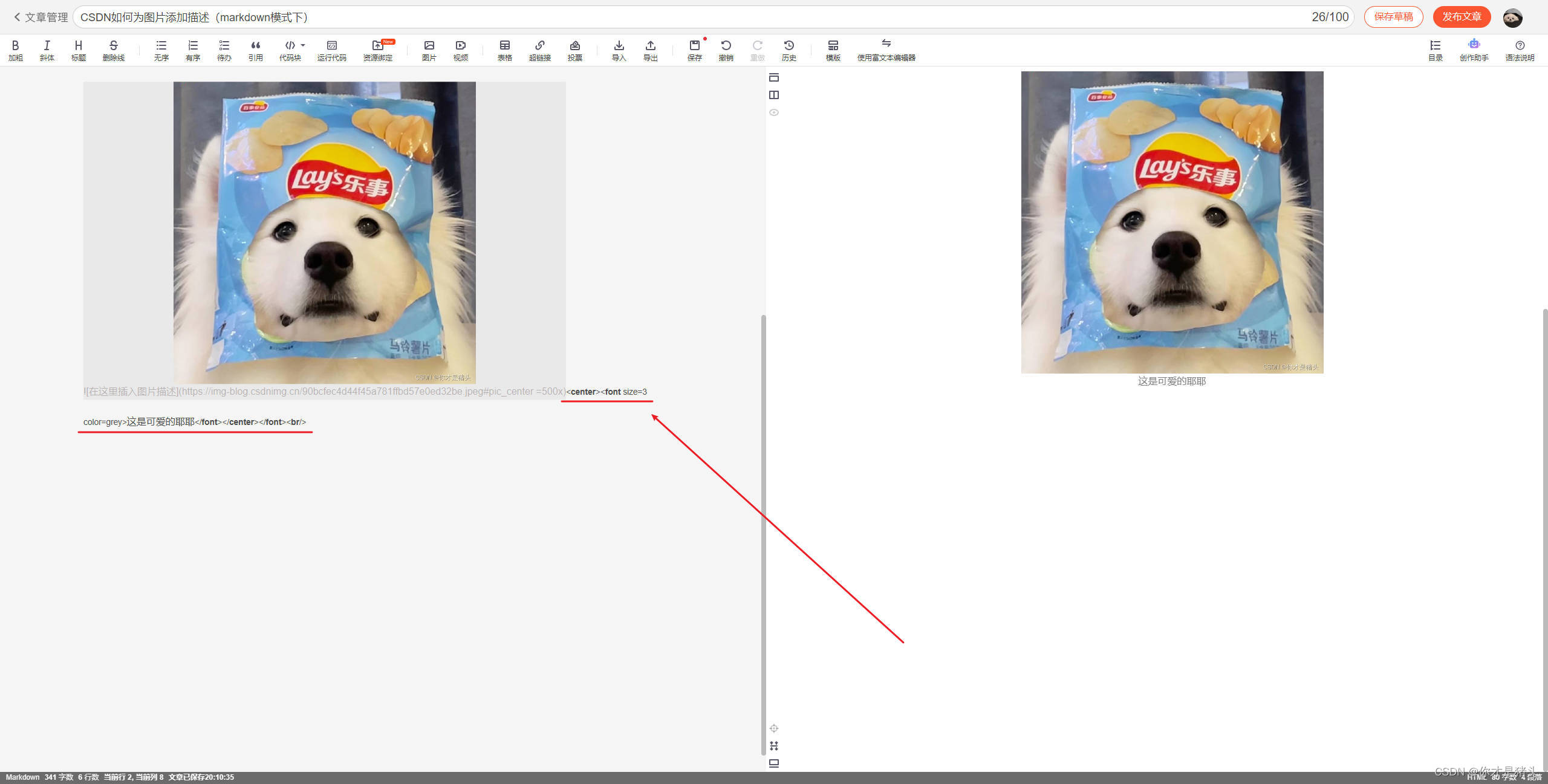
Task: Redo the change (重做)
Action: tap(758, 50)
